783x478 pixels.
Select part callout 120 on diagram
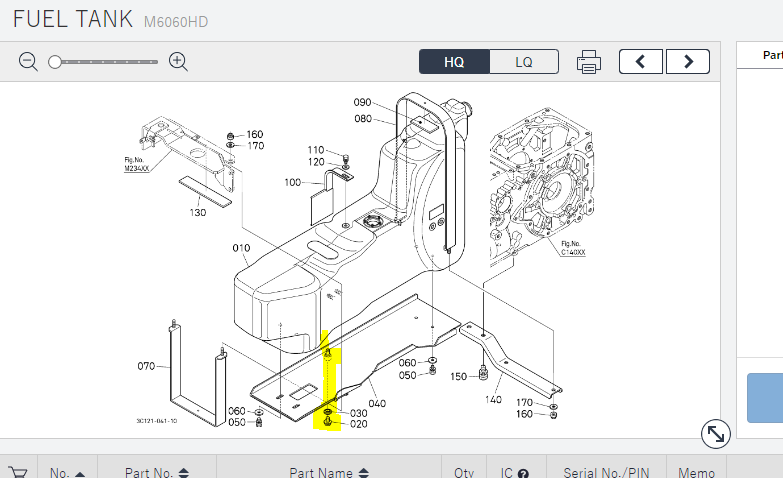[316, 162]
